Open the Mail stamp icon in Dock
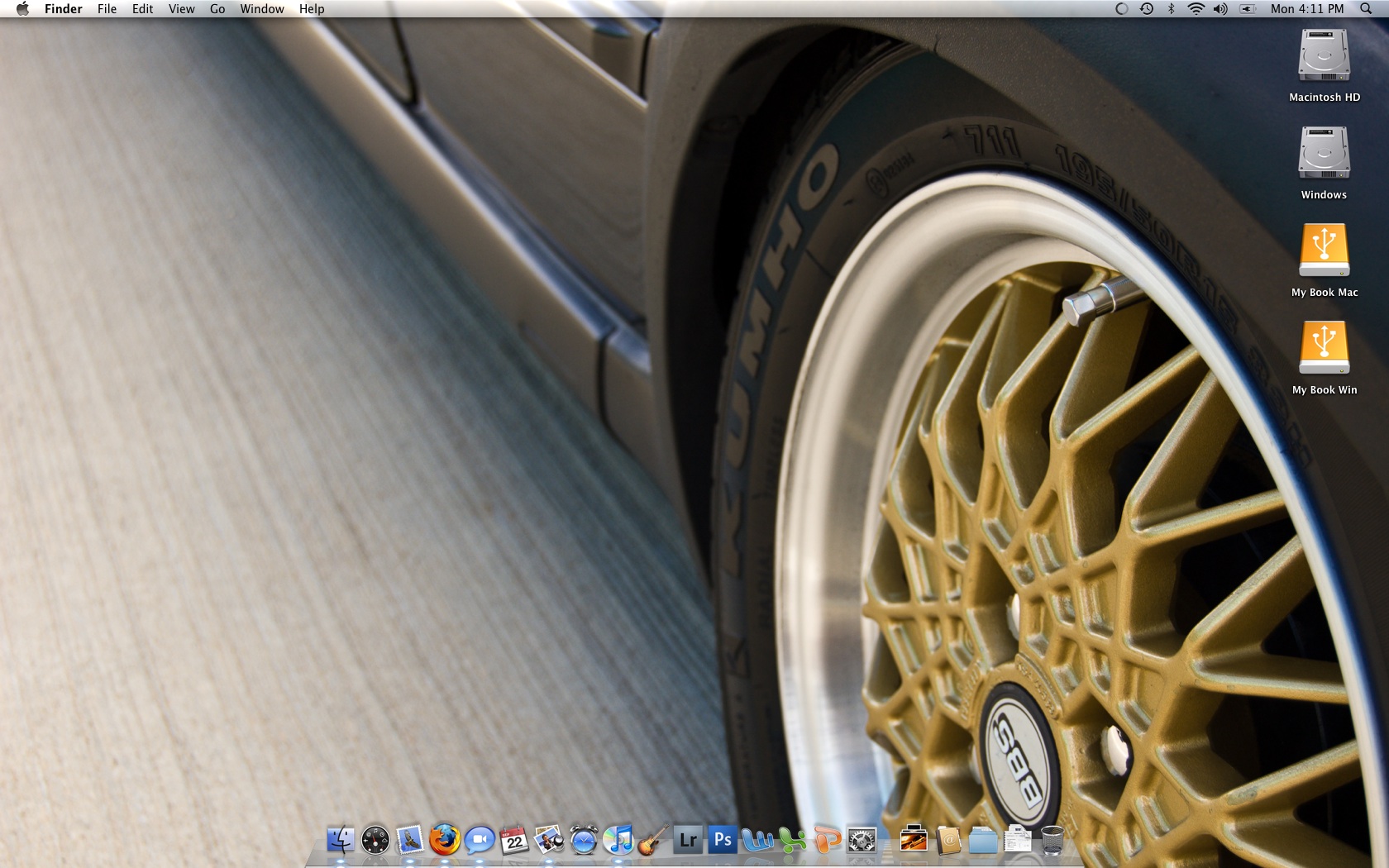The height and width of the screenshot is (868, 1389). [410, 840]
